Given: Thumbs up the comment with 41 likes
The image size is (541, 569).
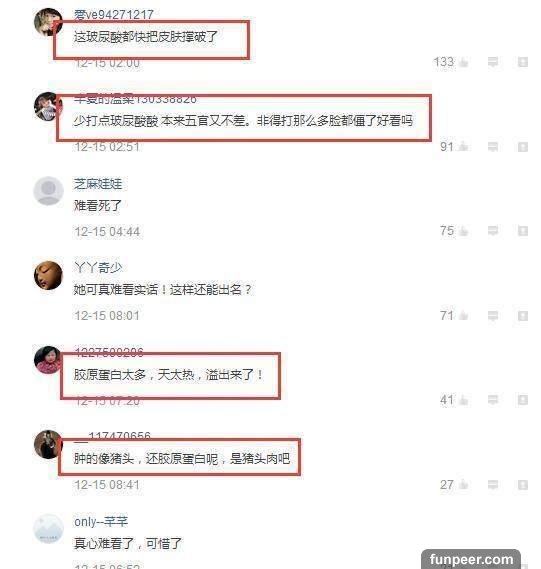Looking at the screenshot, I should tap(463, 400).
